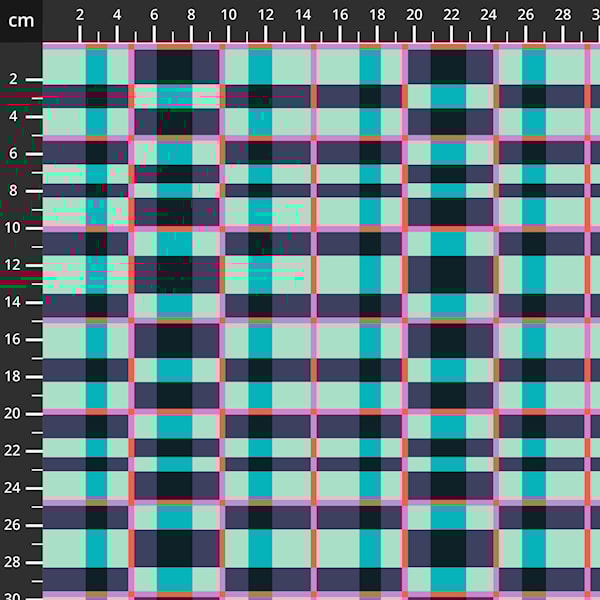The height and width of the screenshot is (600, 600).
Task: Select the 16 mark on the top ruler
Action: (339, 15)
